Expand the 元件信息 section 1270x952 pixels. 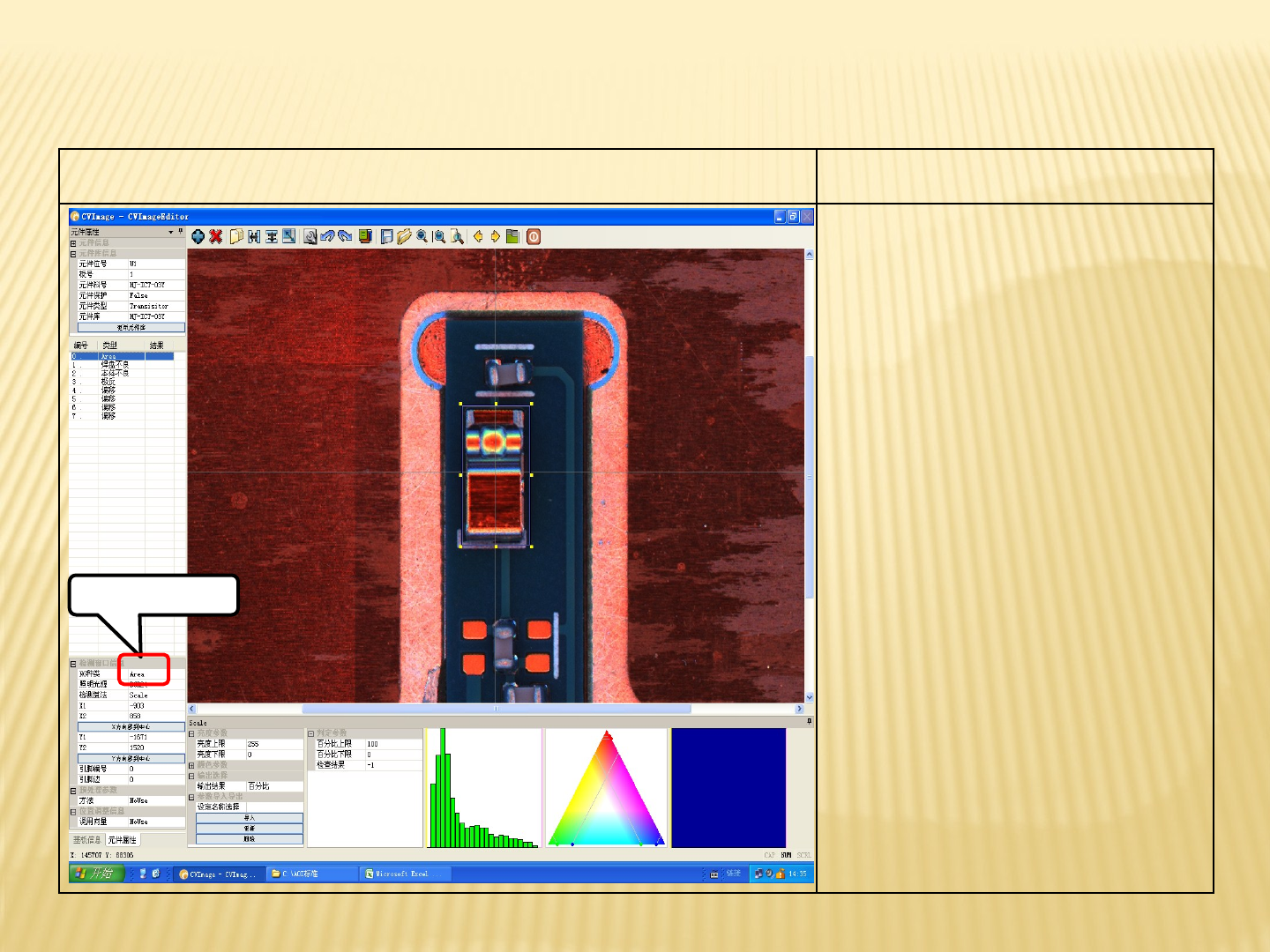(73, 243)
